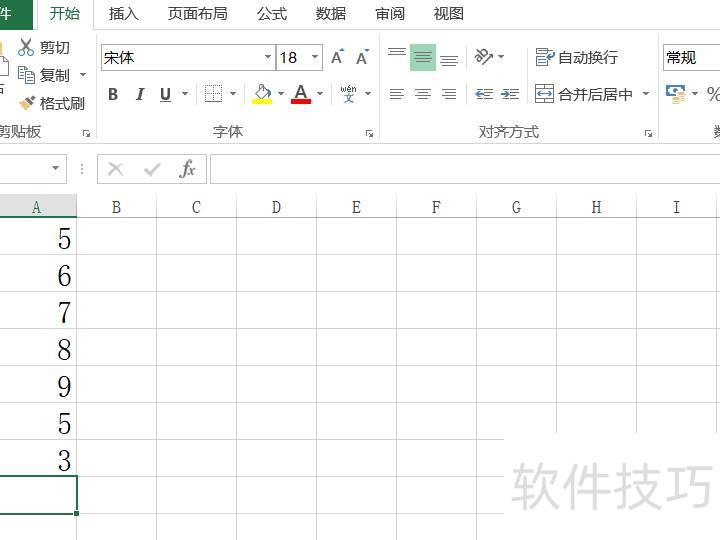Open the 公式 (Formulas) tab

tap(272, 14)
